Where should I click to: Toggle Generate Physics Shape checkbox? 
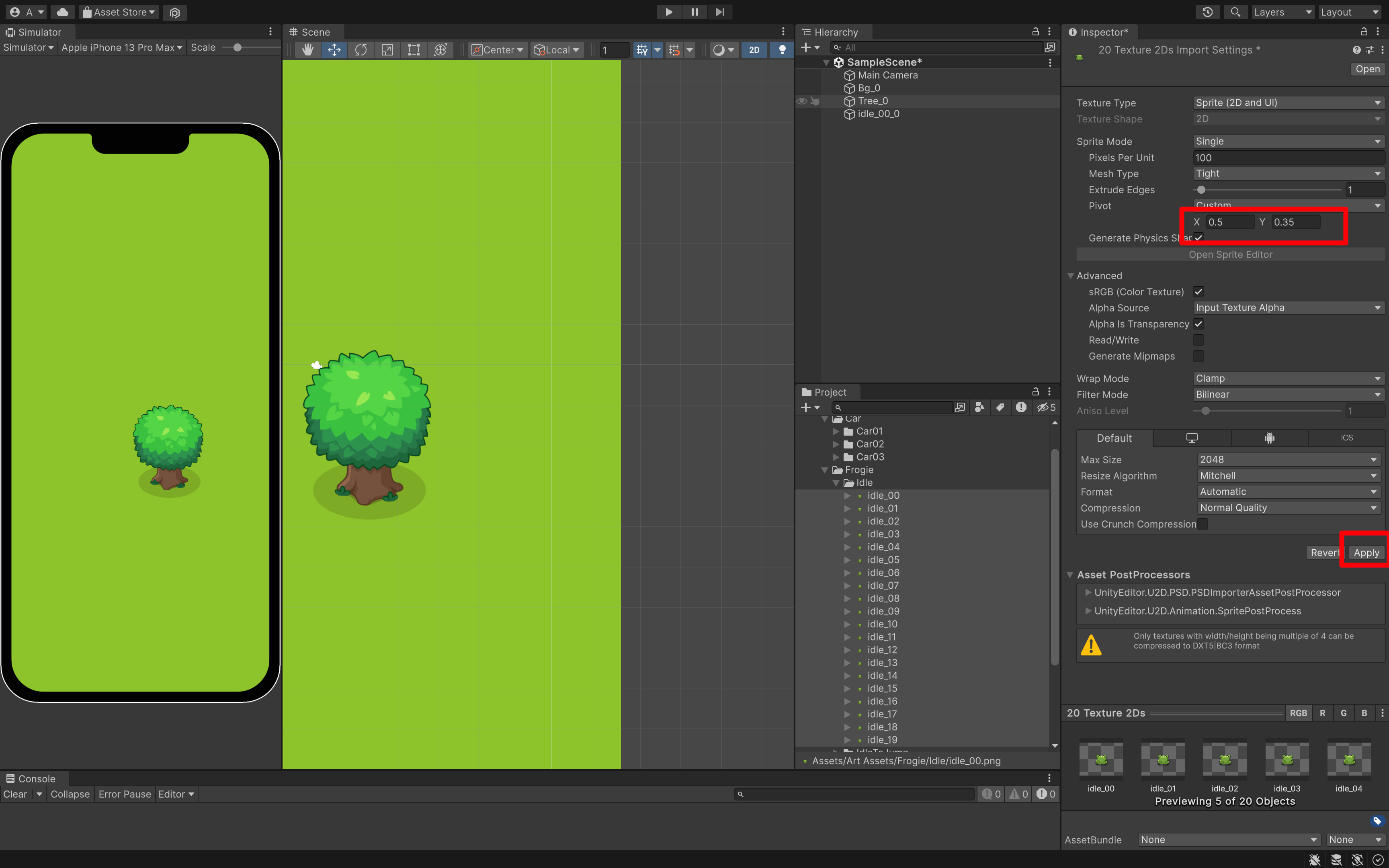1198,237
